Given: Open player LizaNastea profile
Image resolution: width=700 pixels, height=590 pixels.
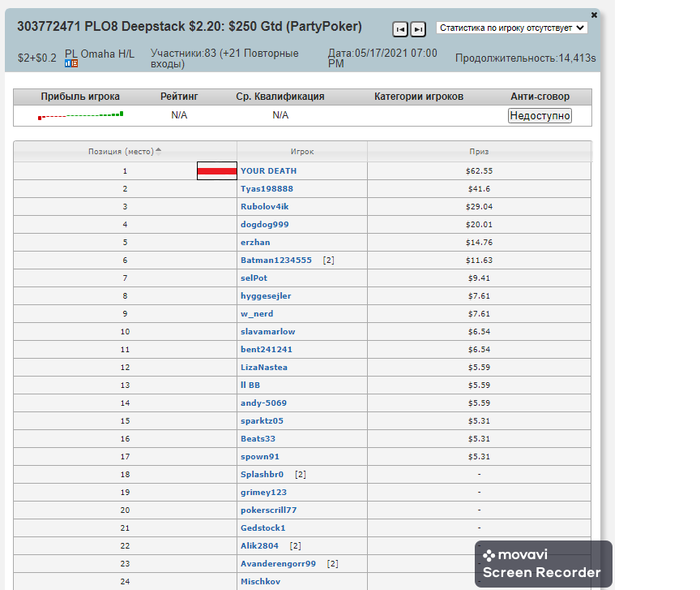Looking at the screenshot, I should pos(264,367).
